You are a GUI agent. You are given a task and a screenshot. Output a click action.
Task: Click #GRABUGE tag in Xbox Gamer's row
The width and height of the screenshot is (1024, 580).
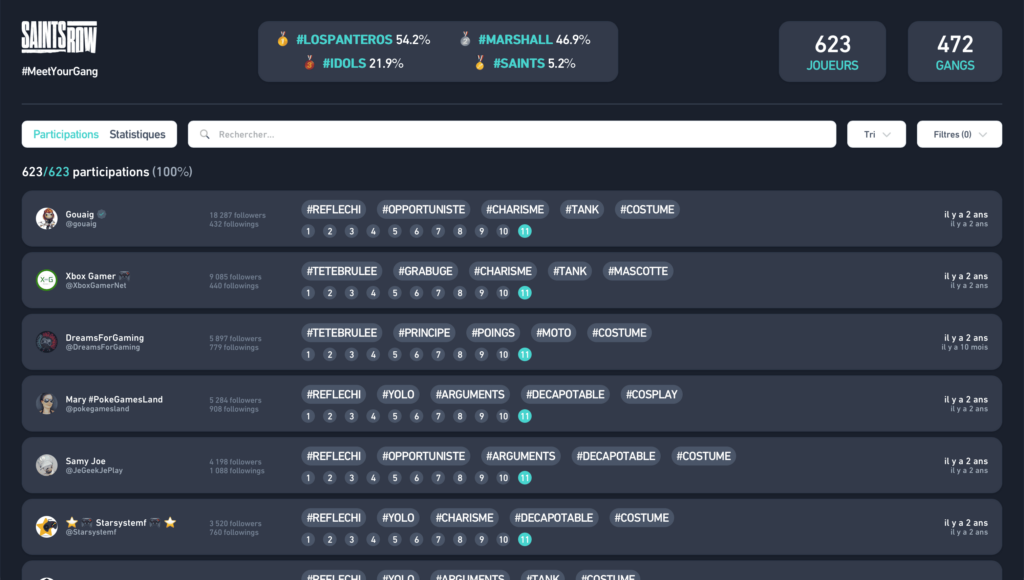pyautogui.click(x=425, y=271)
